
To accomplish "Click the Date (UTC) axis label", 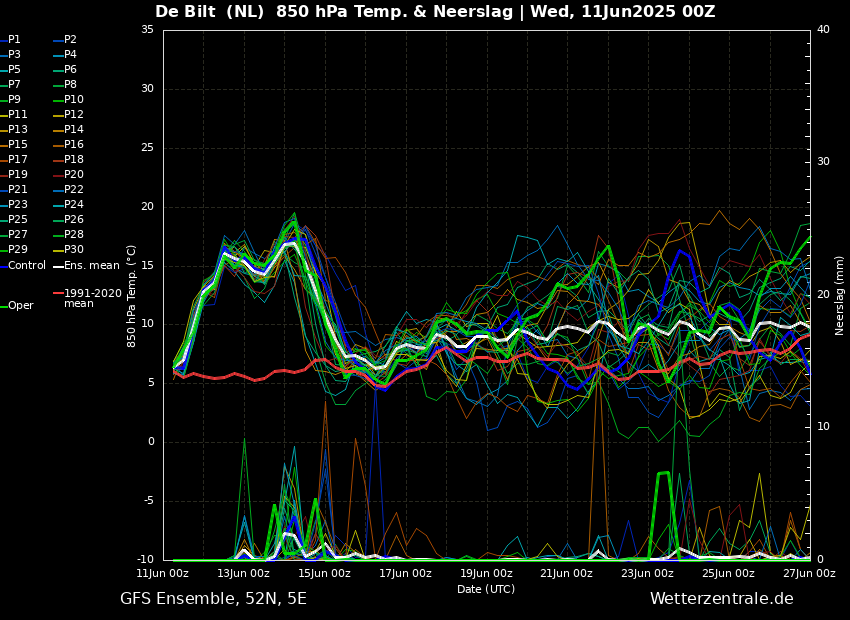I will 486,590.
